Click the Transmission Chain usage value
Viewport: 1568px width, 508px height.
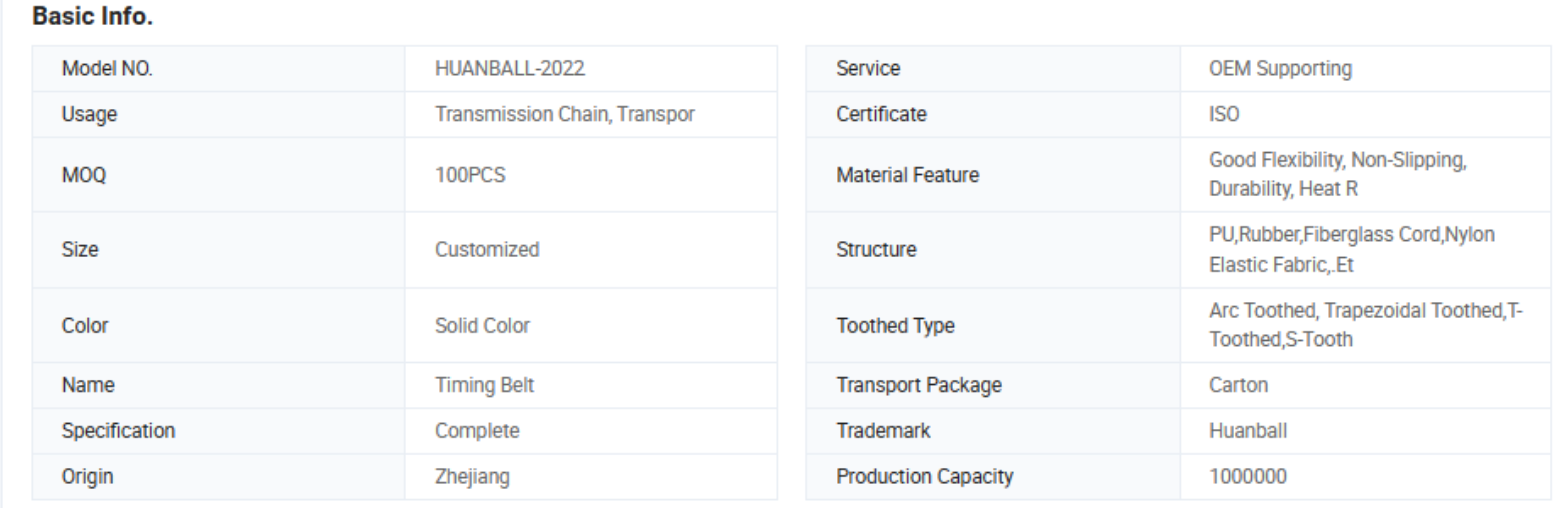pyautogui.click(x=564, y=114)
